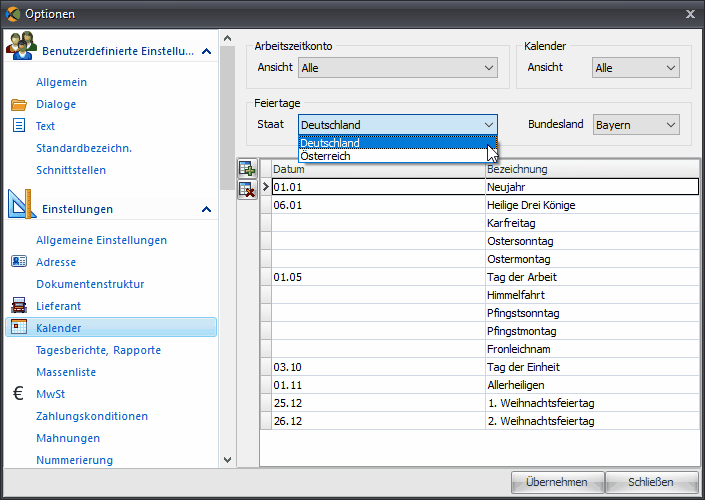The image size is (705, 500).
Task: Select the Ostersonntag row
Action: 480,241
